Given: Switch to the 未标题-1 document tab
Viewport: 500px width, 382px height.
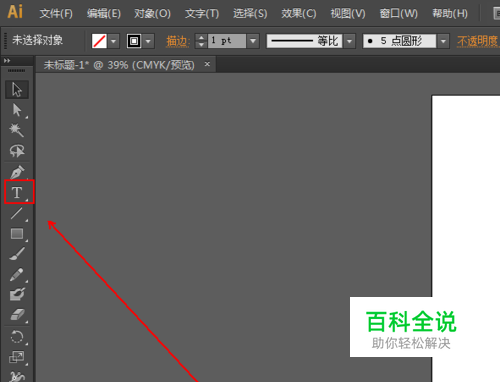Looking at the screenshot, I should pos(119,65).
